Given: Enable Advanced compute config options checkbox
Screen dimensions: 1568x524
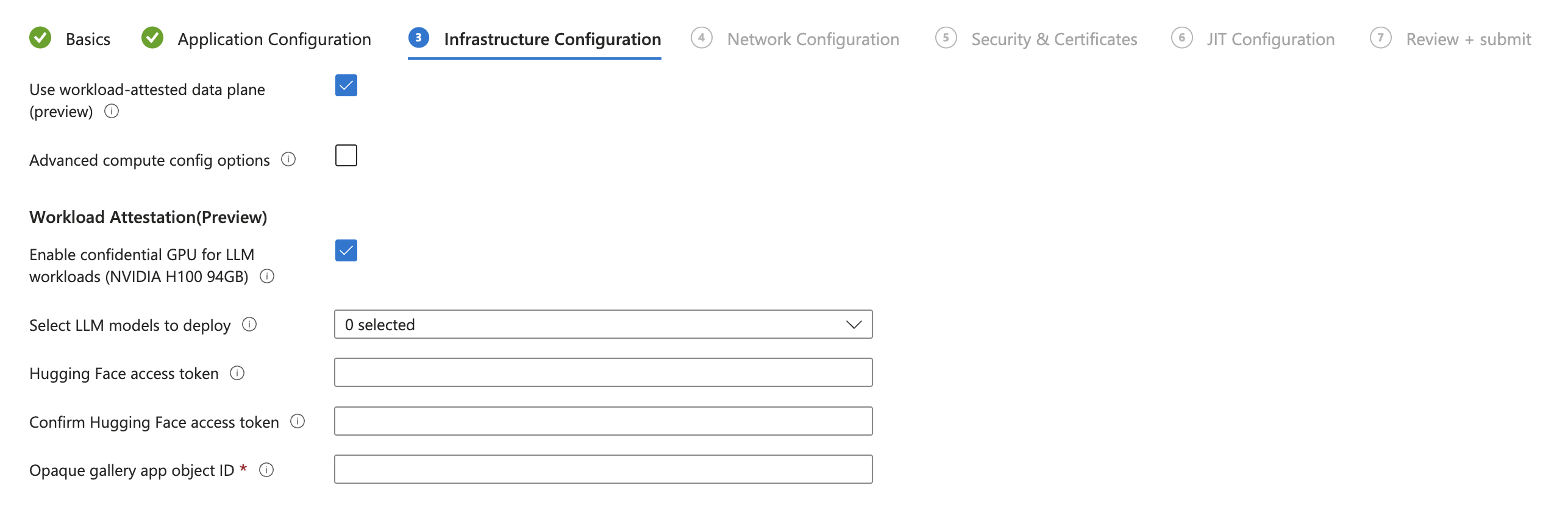Looking at the screenshot, I should point(346,156).
